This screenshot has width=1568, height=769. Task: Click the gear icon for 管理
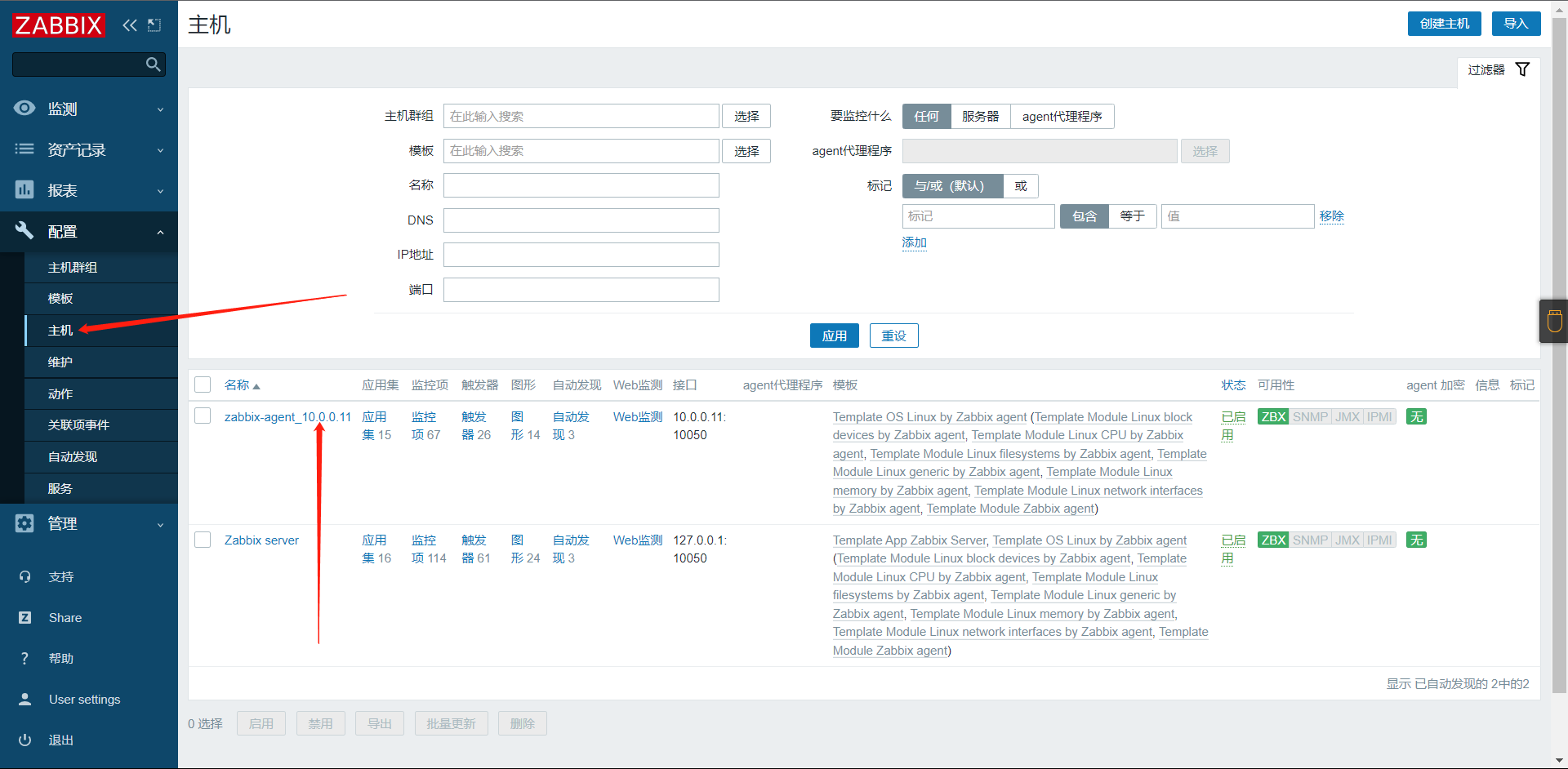tap(24, 523)
